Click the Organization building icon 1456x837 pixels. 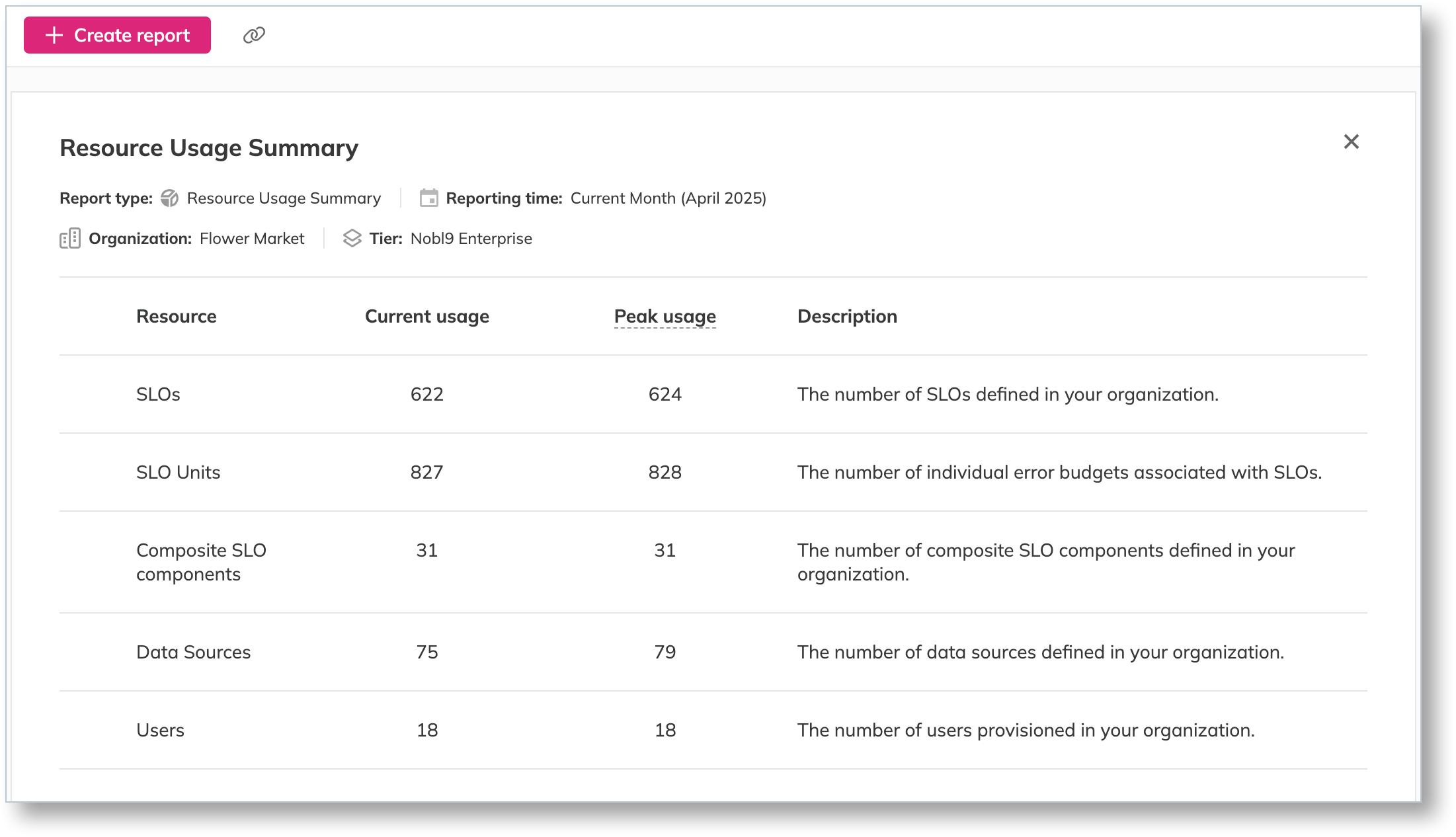(70, 238)
